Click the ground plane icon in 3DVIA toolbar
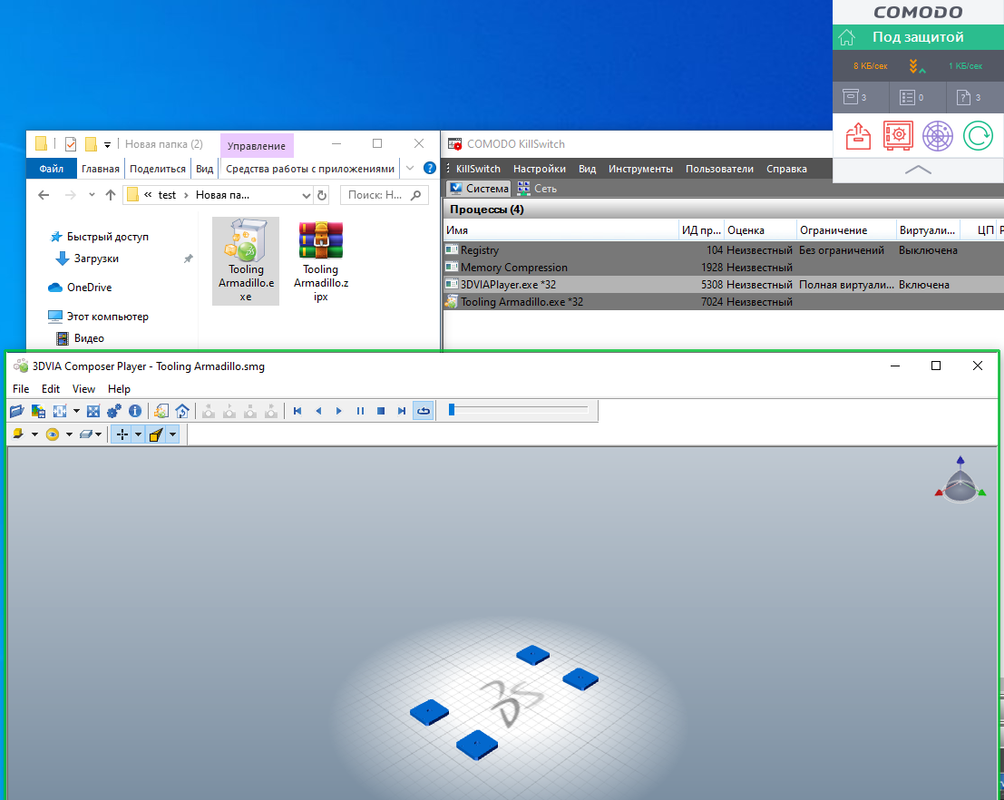Screen dimensions: 1004x800 86,434
